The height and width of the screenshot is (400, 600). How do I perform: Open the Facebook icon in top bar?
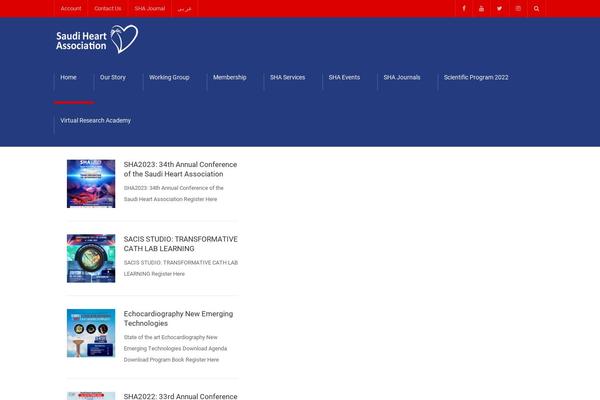[464, 8]
